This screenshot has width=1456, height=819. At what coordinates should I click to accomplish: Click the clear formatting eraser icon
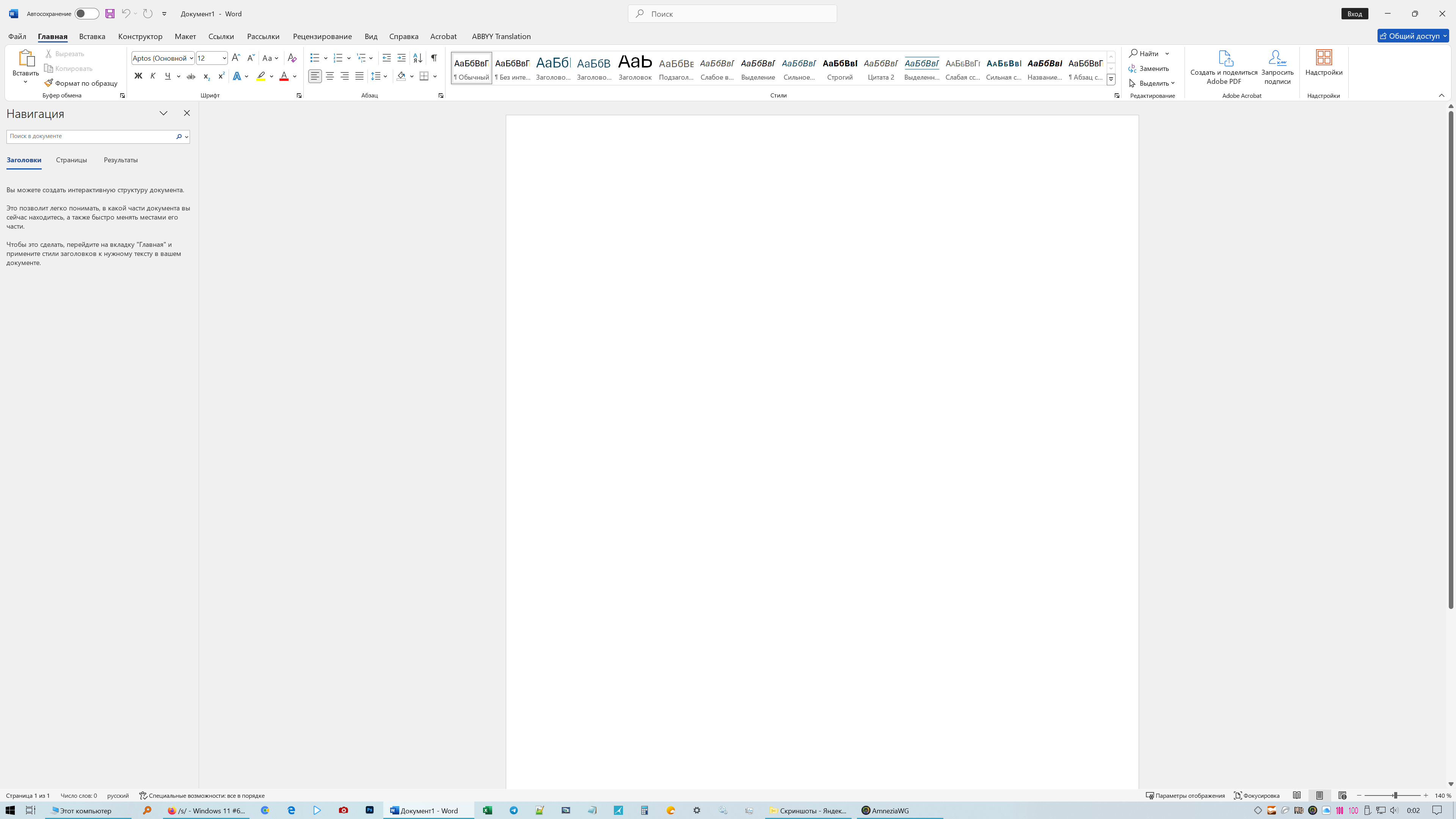(292, 58)
